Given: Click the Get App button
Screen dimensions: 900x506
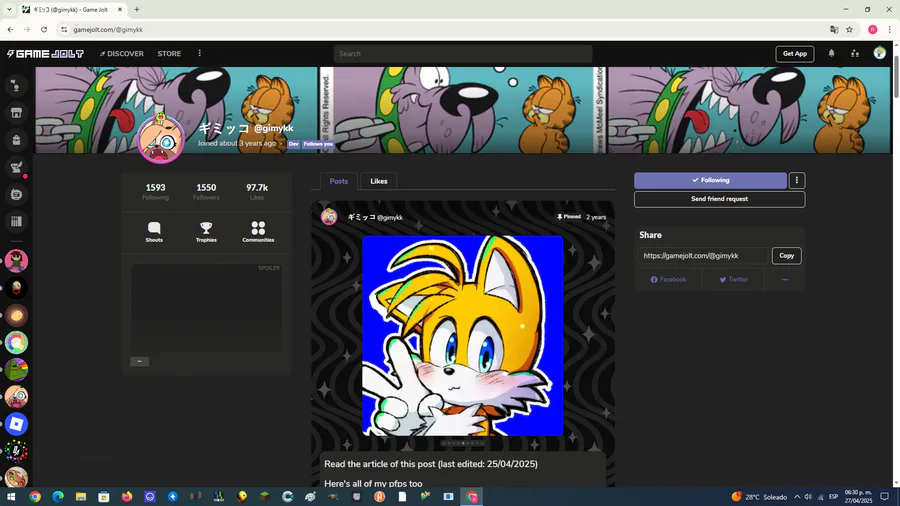Looking at the screenshot, I should coord(794,54).
